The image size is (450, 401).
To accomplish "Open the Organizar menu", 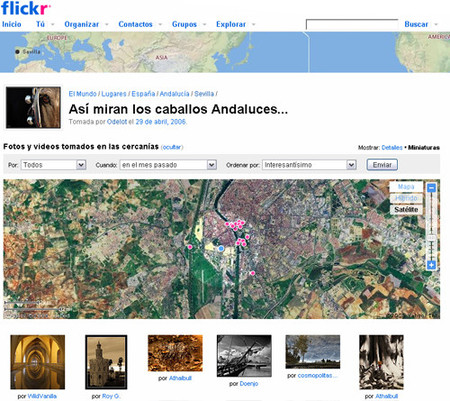I will pyautogui.click(x=82, y=24).
